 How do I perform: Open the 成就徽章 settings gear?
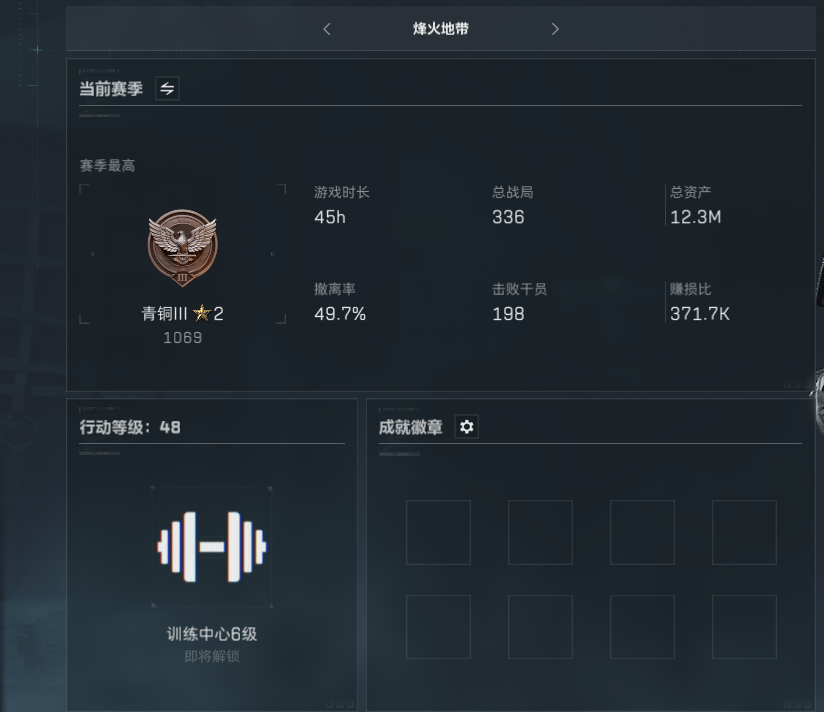[466, 427]
